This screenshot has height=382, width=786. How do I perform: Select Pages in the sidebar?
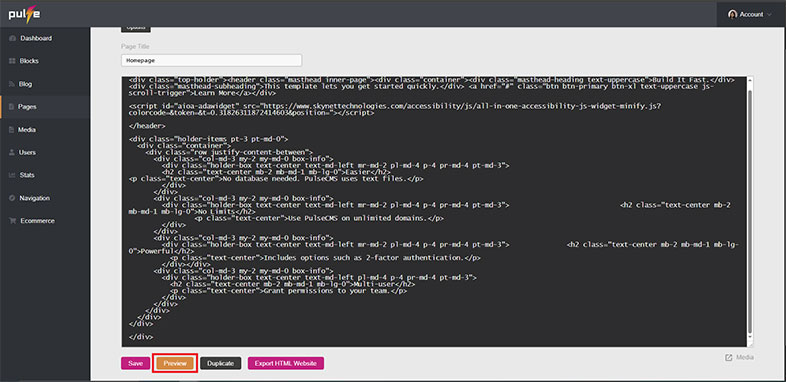coord(28,107)
